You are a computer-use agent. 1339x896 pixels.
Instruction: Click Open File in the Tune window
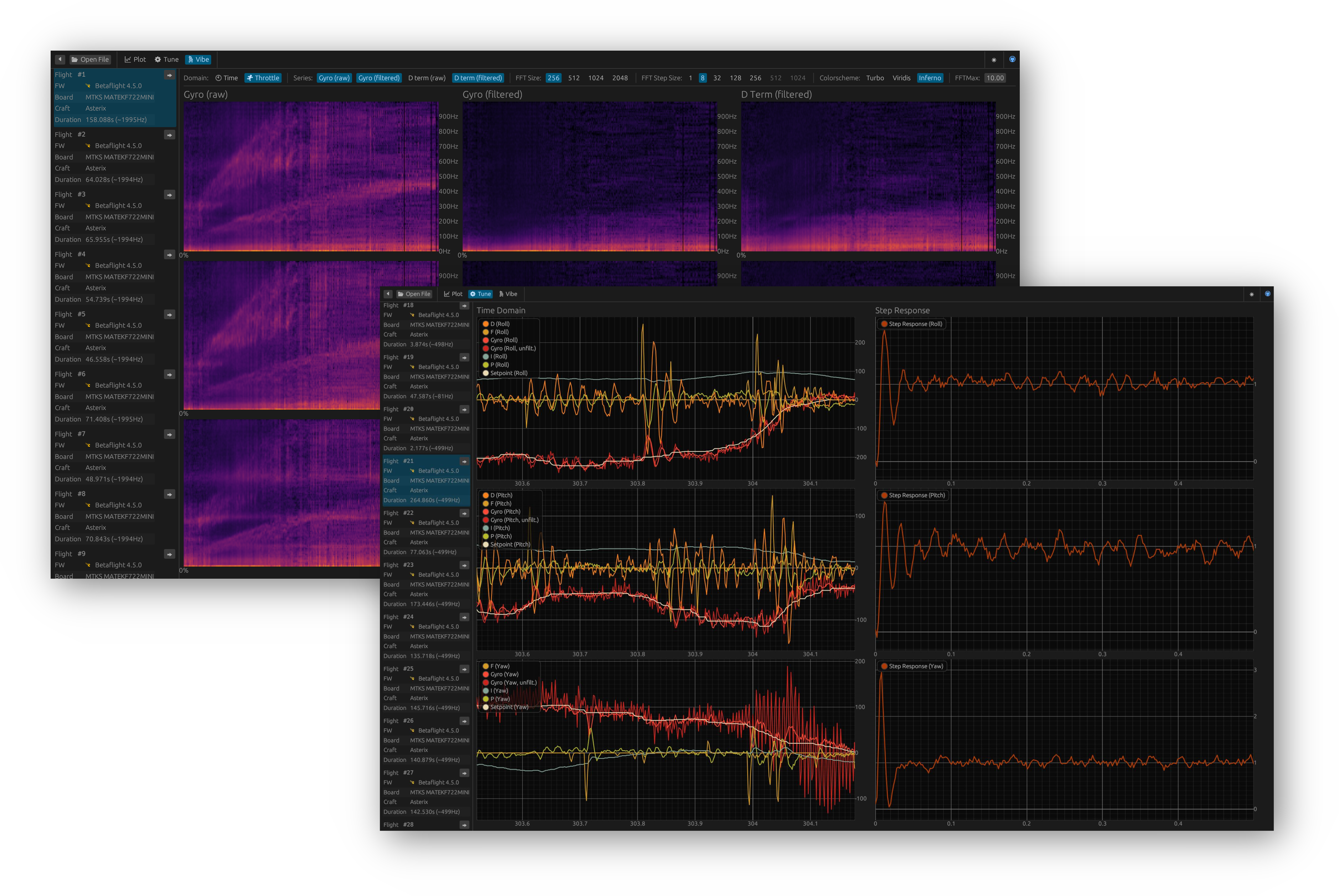[414, 294]
